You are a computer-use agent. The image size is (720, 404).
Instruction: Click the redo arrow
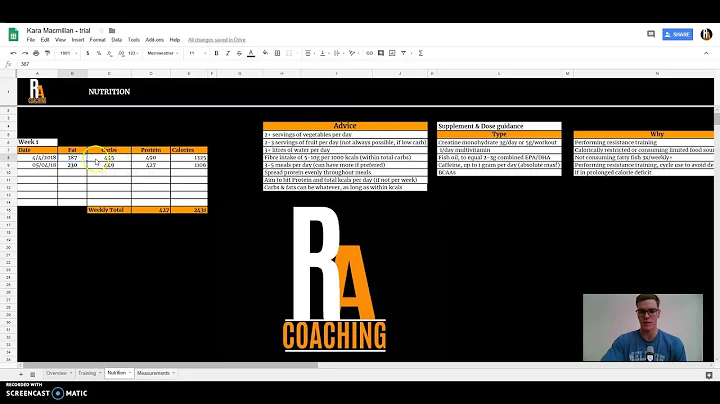click(x=25, y=53)
